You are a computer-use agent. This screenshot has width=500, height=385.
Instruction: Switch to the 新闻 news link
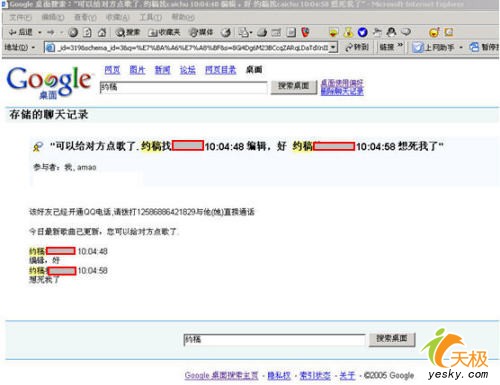coord(162,70)
